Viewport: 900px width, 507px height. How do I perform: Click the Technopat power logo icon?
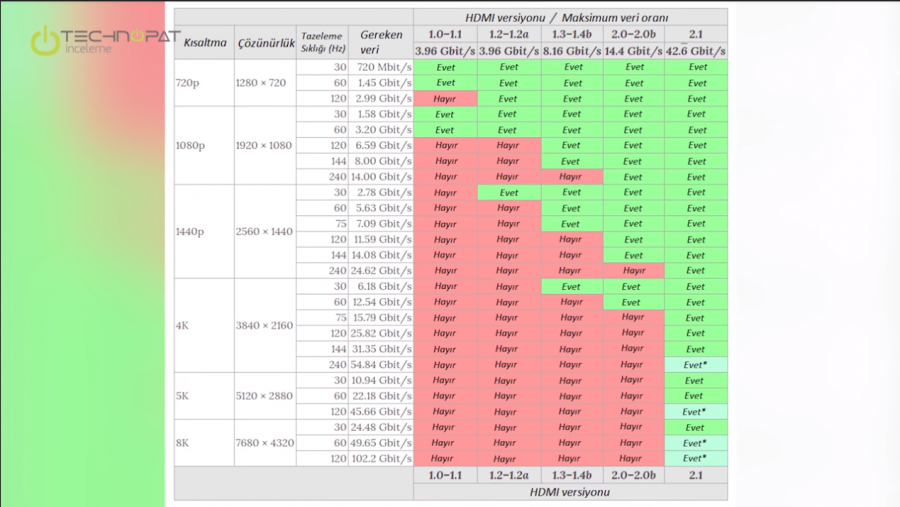[45, 41]
